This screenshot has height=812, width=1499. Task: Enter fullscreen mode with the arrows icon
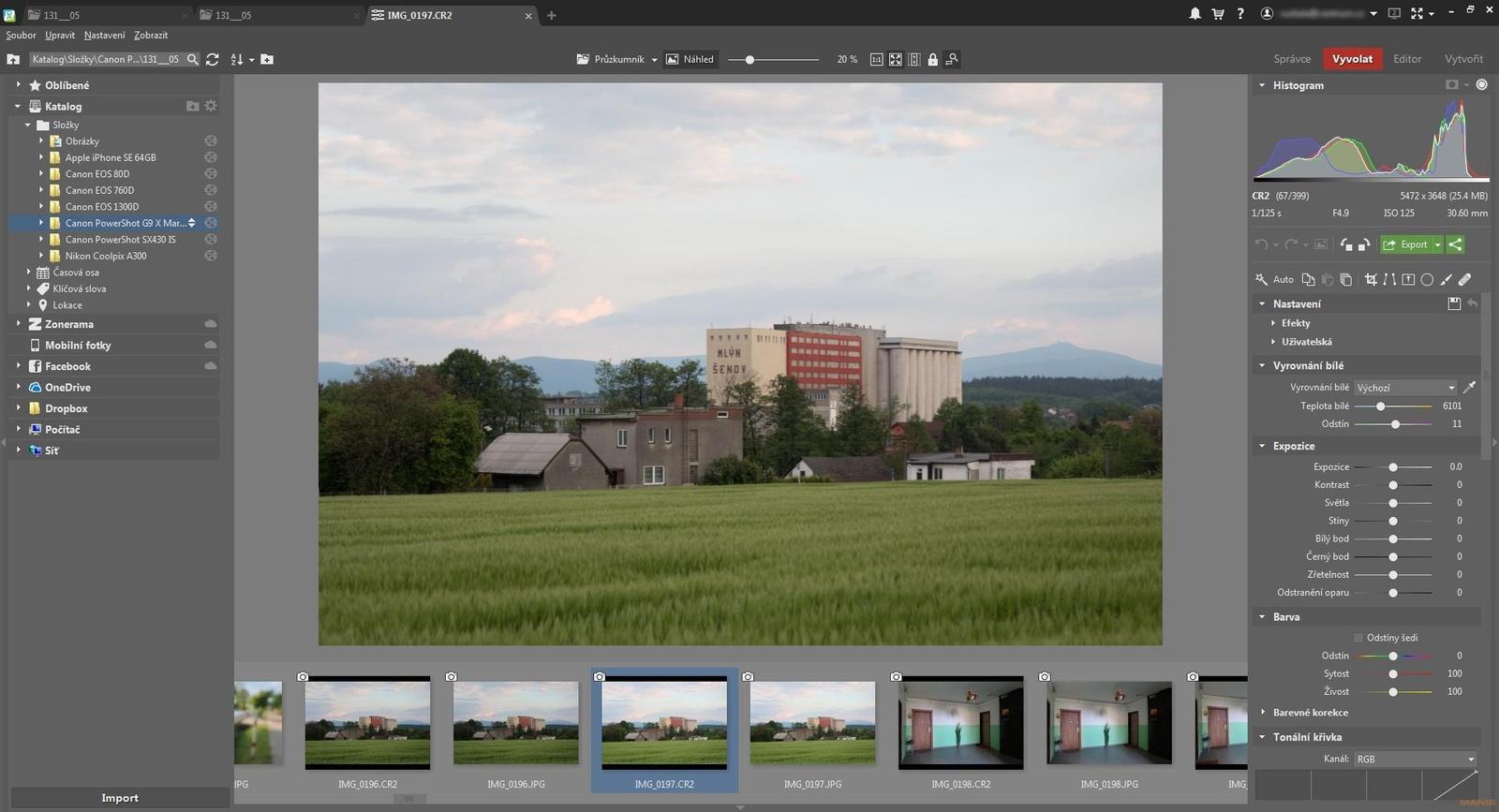tap(1417, 14)
